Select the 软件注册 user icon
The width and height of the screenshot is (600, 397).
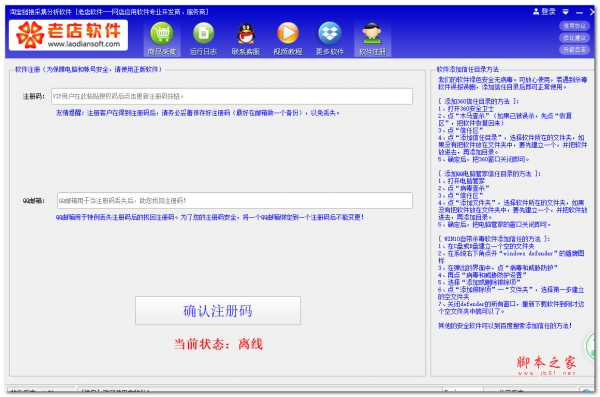tap(372, 38)
